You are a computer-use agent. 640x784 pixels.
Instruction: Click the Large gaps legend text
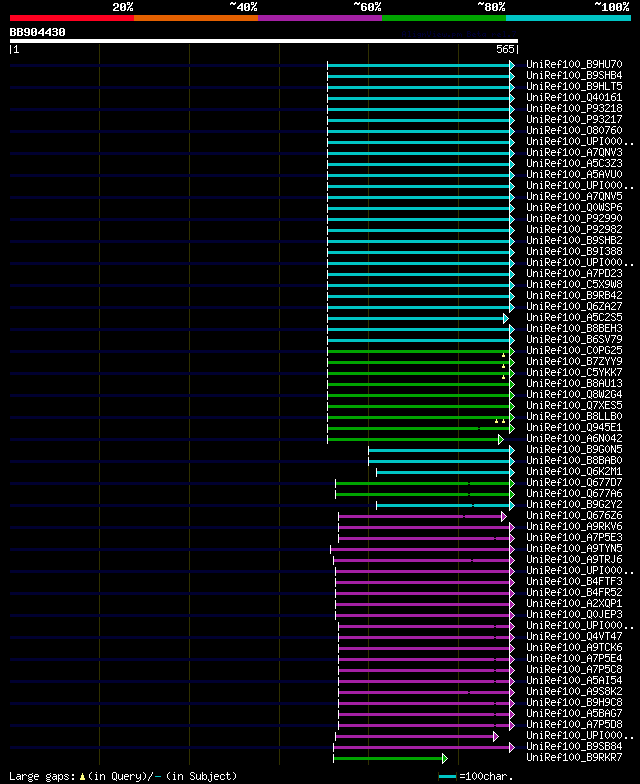[123, 776]
